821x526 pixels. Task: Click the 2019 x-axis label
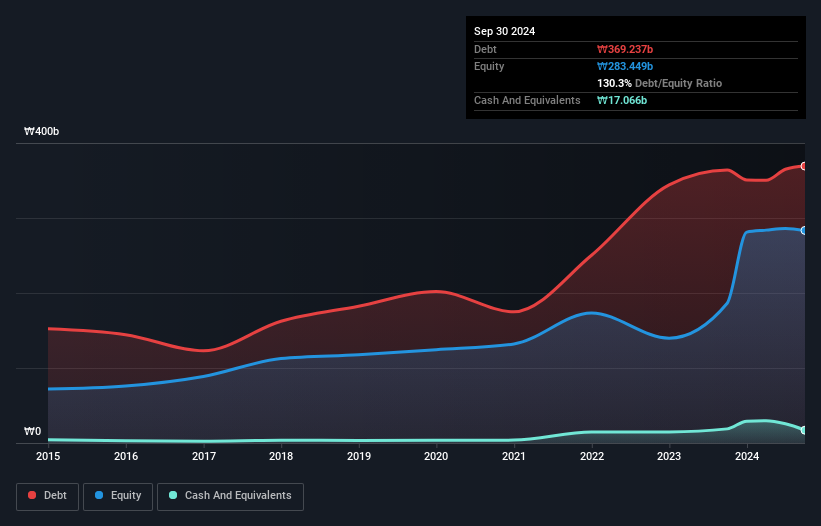[x=359, y=456]
